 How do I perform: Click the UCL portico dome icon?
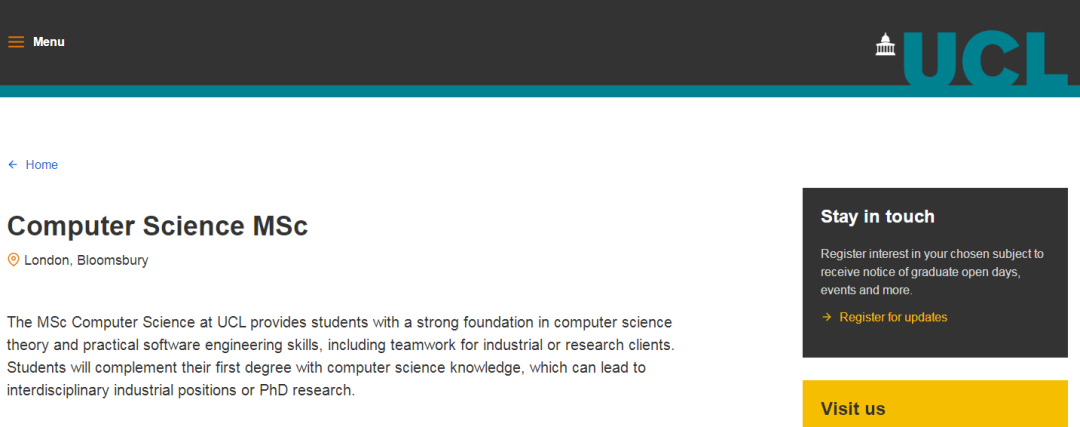tap(885, 45)
